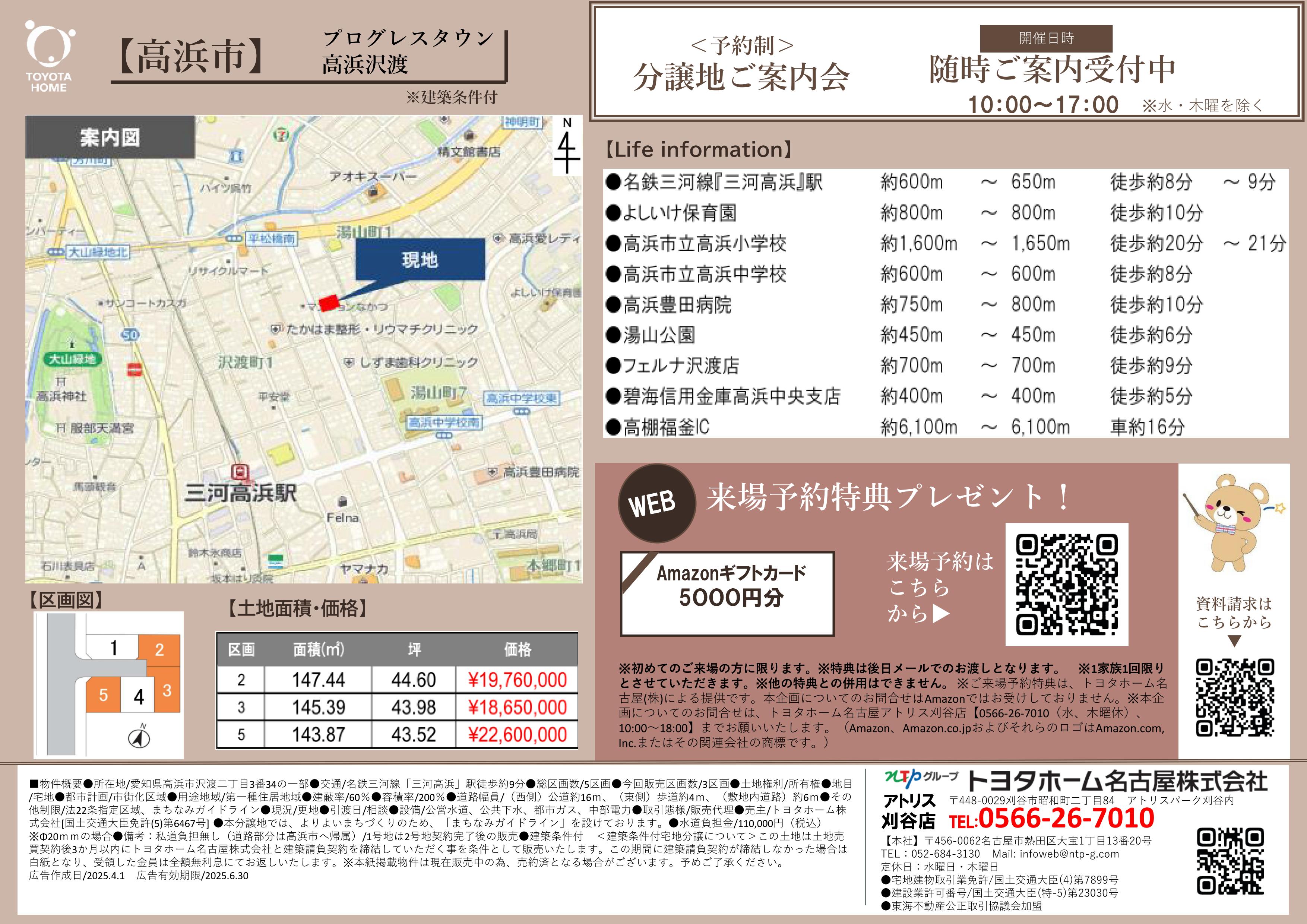Open the 来場予約 QR code
The image size is (1307, 924).
click(x=1067, y=585)
